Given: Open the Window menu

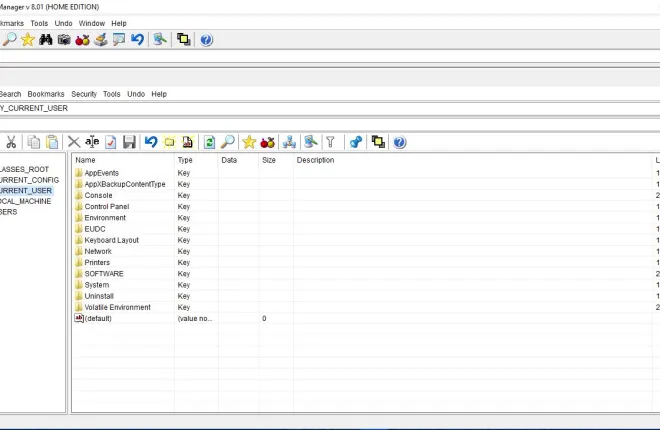Looking at the screenshot, I should [x=91, y=23].
